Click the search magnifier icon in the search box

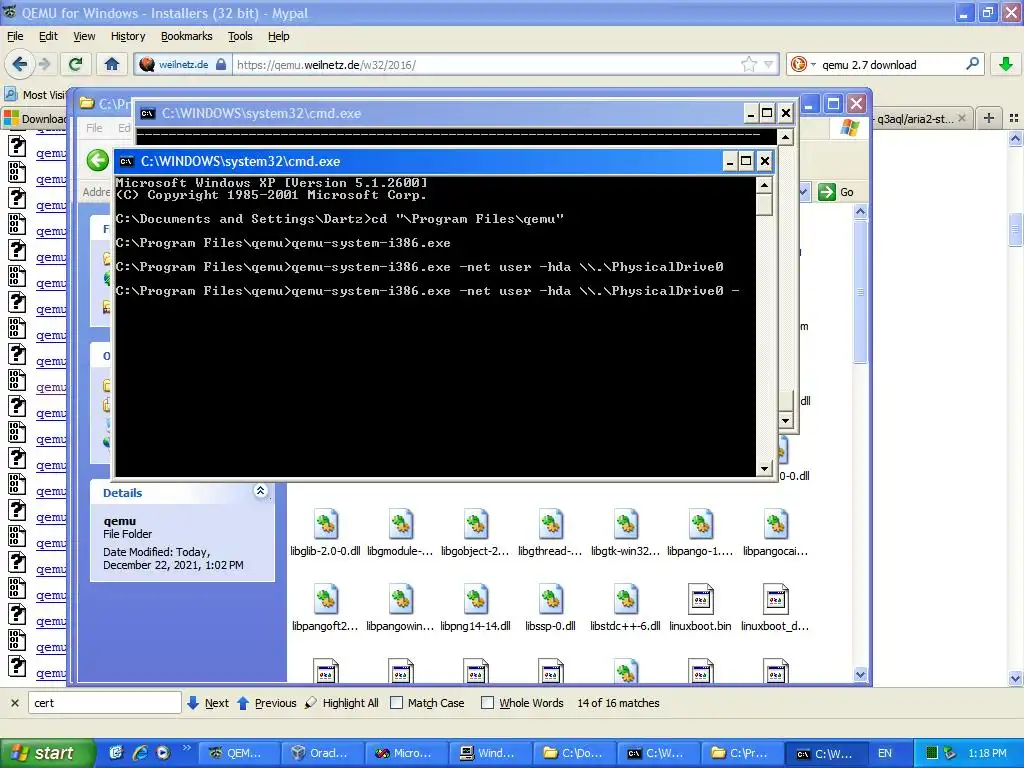pos(972,64)
